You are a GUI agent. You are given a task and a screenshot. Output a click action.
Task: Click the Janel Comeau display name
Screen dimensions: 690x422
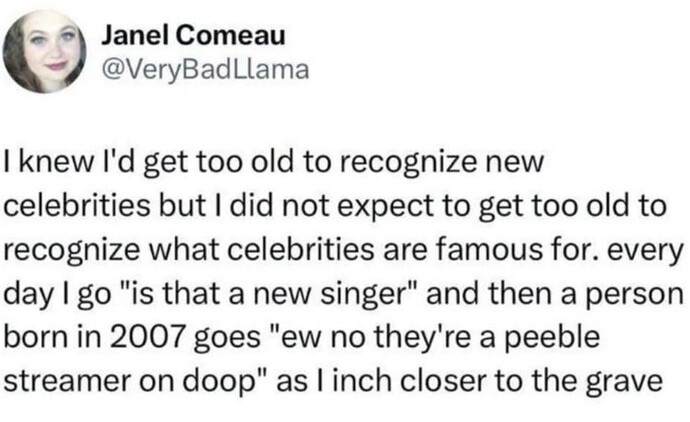(193, 35)
